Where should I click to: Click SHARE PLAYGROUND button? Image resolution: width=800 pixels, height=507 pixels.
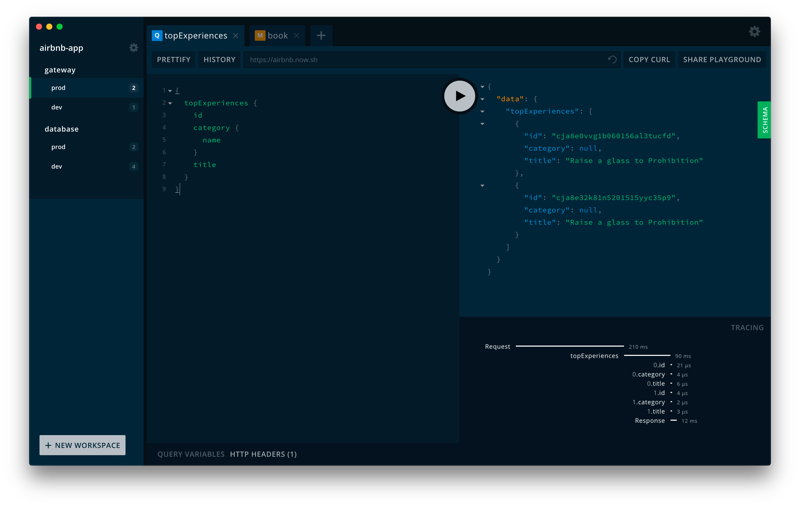(722, 60)
